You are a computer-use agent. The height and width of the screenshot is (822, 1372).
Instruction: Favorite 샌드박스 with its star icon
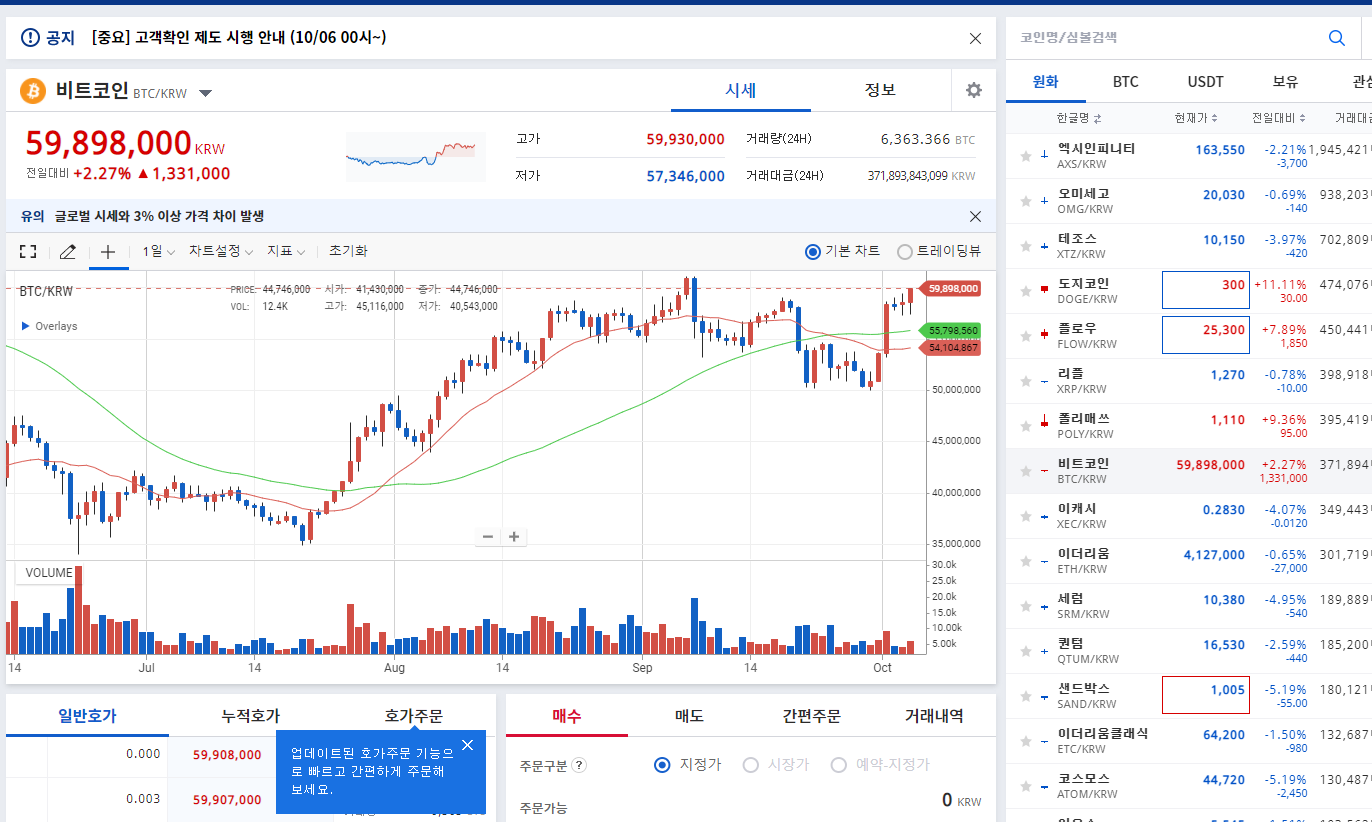point(1025,696)
